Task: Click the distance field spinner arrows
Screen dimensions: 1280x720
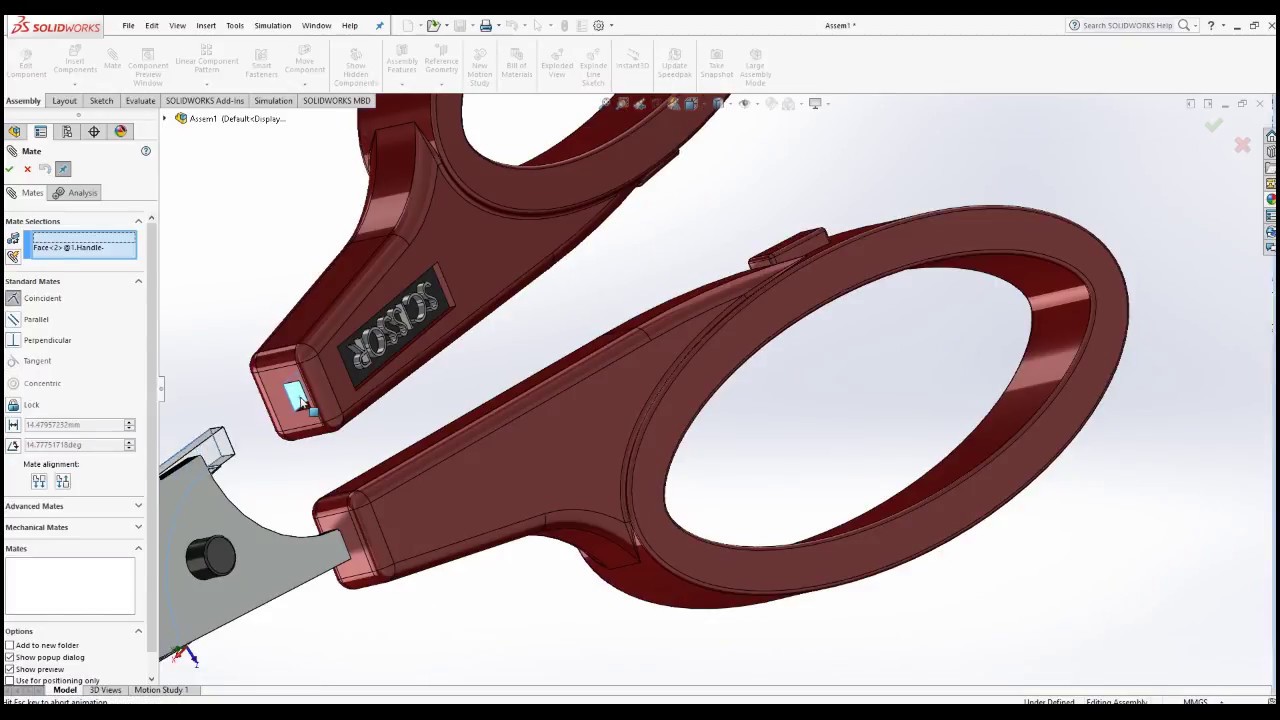Action: click(x=129, y=425)
